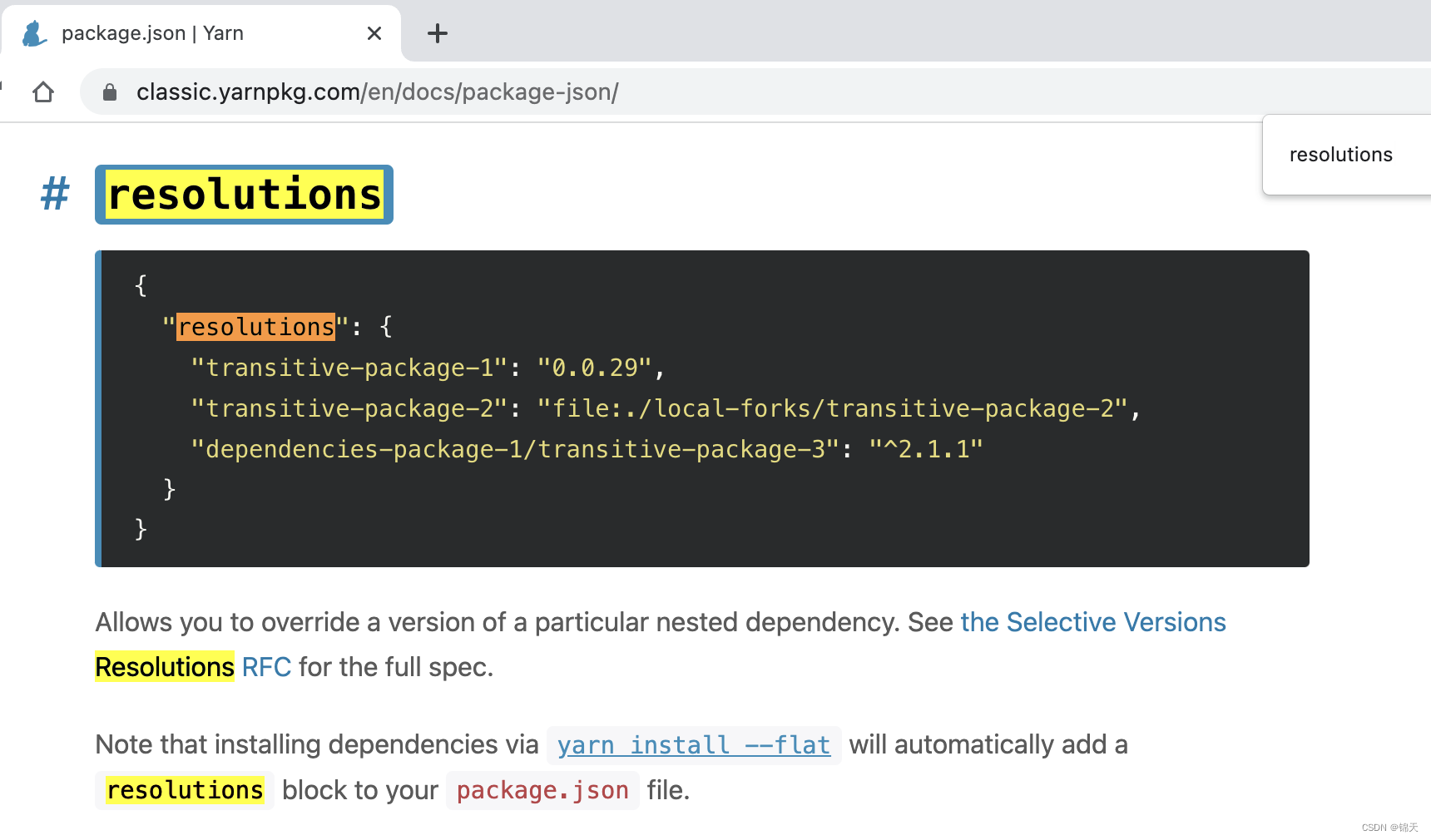This screenshot has height=840, width=1431.
Task: Click the Yarn cat favicon
Action: pos(34,33)
